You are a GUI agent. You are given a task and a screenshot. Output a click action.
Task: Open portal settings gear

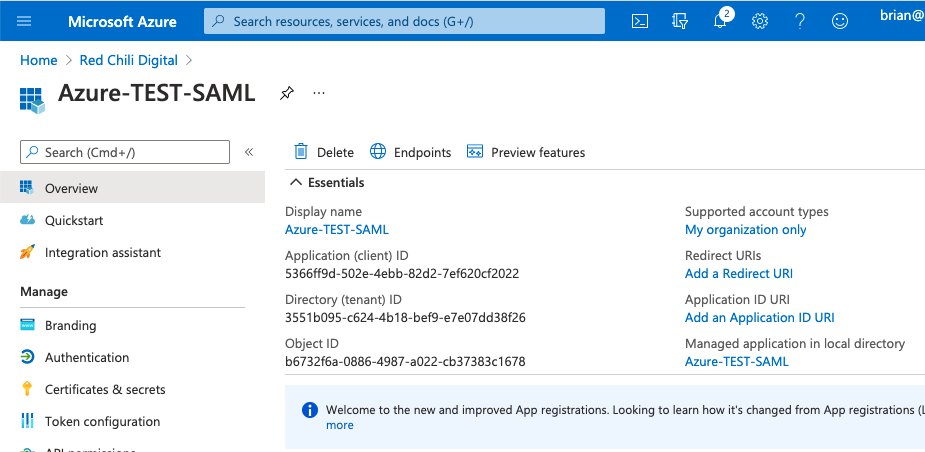760,21
